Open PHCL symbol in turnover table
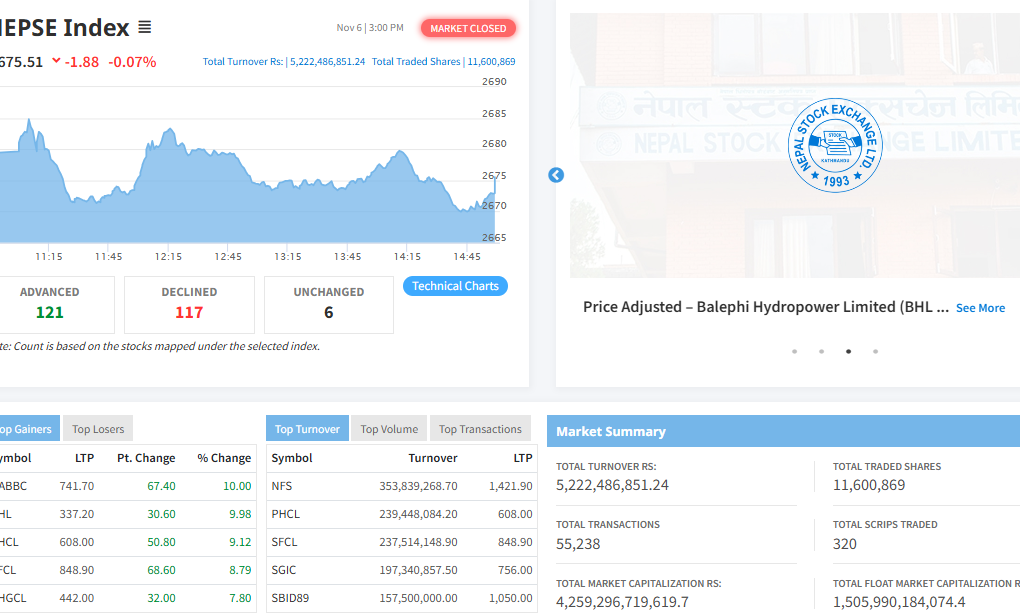The width and height of the screenshot is (1020, 616). tap(286, 514)
